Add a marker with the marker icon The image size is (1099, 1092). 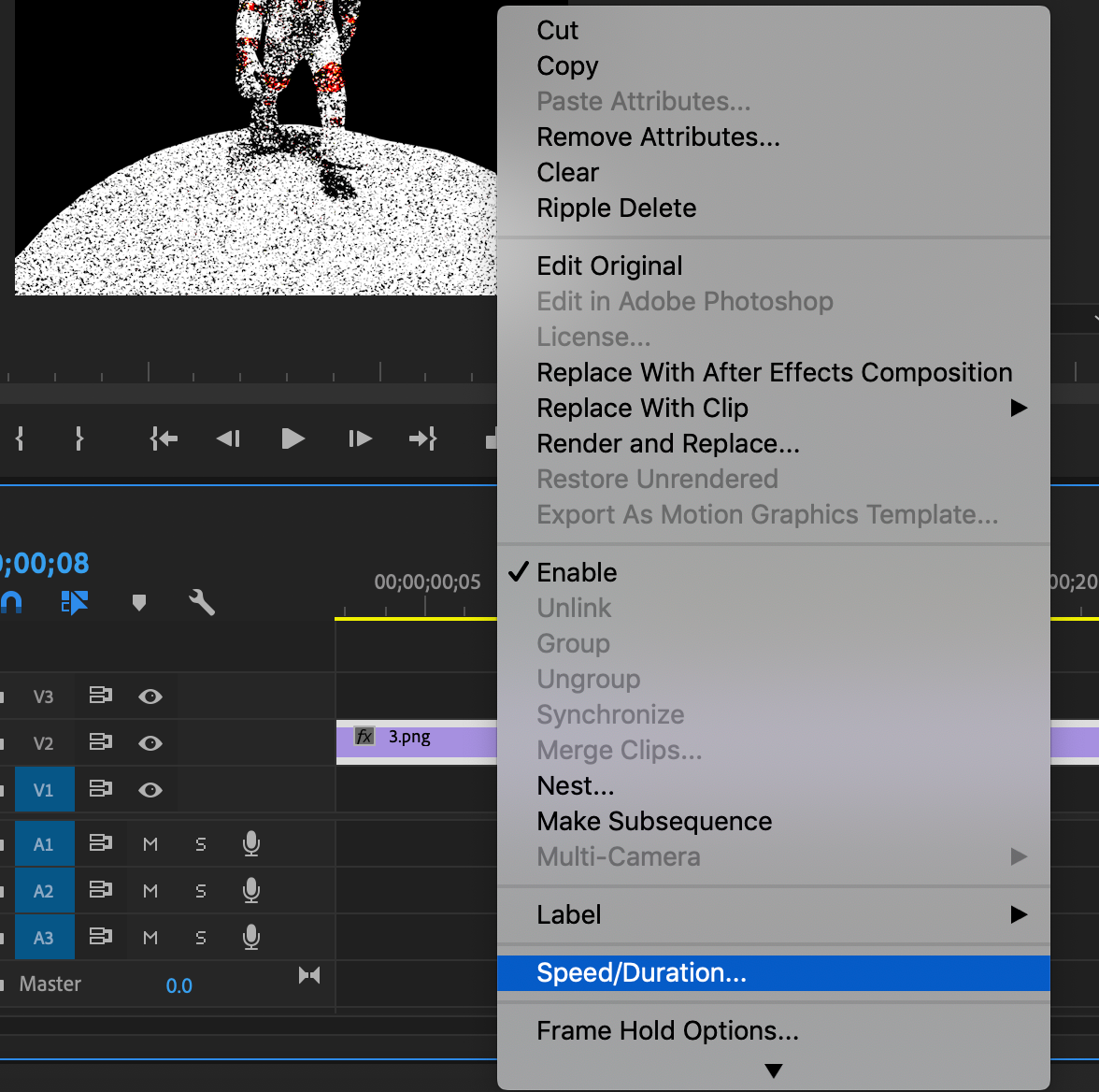coord(138,603)
